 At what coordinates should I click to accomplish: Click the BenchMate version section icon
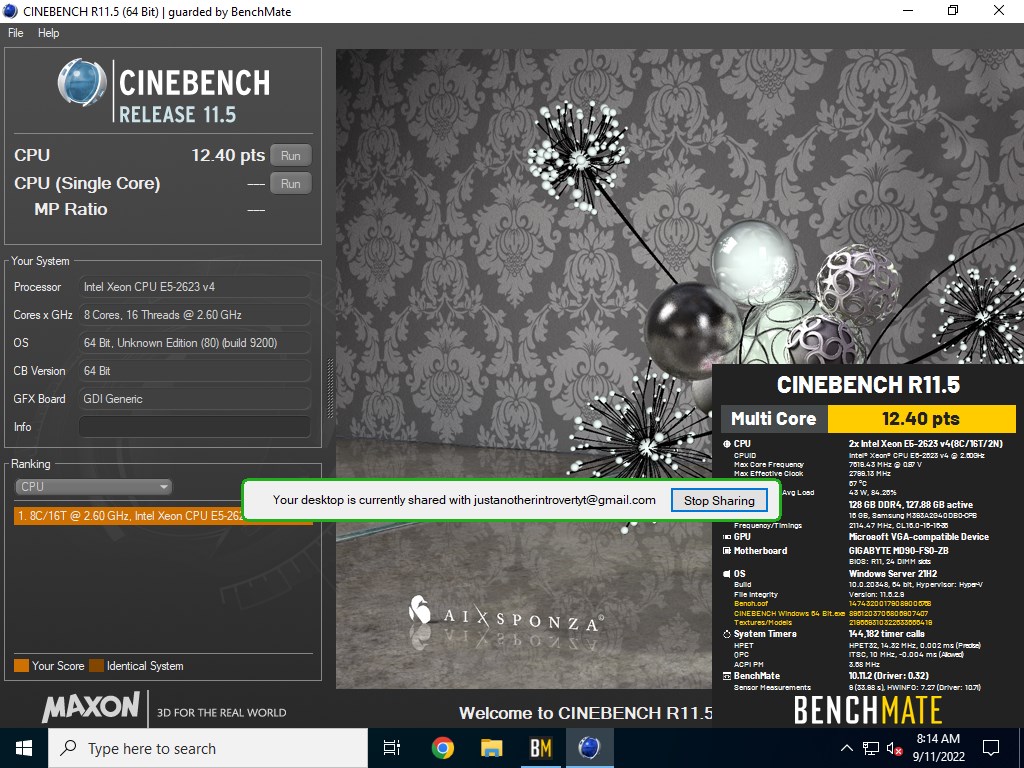(726, 676)
